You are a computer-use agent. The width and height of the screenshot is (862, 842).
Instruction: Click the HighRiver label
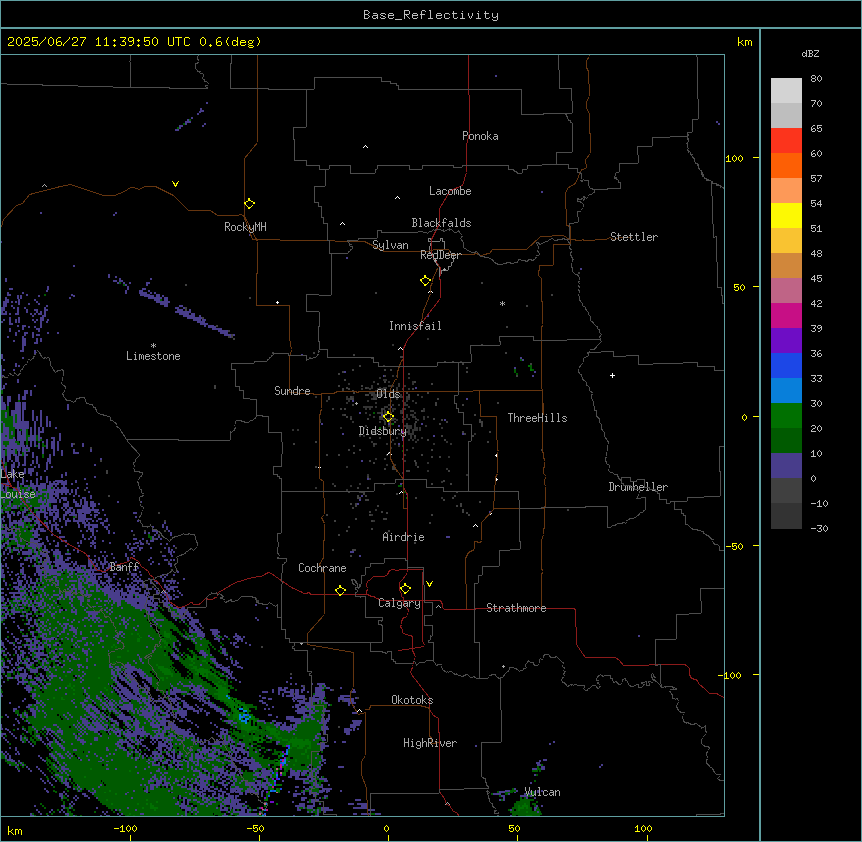[430, 743]
